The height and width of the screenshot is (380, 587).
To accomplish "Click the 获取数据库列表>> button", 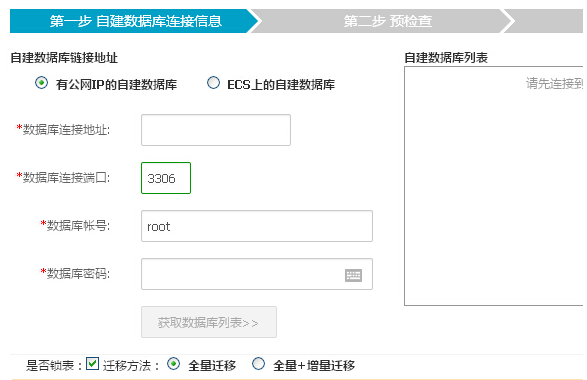I will [209, 322].
